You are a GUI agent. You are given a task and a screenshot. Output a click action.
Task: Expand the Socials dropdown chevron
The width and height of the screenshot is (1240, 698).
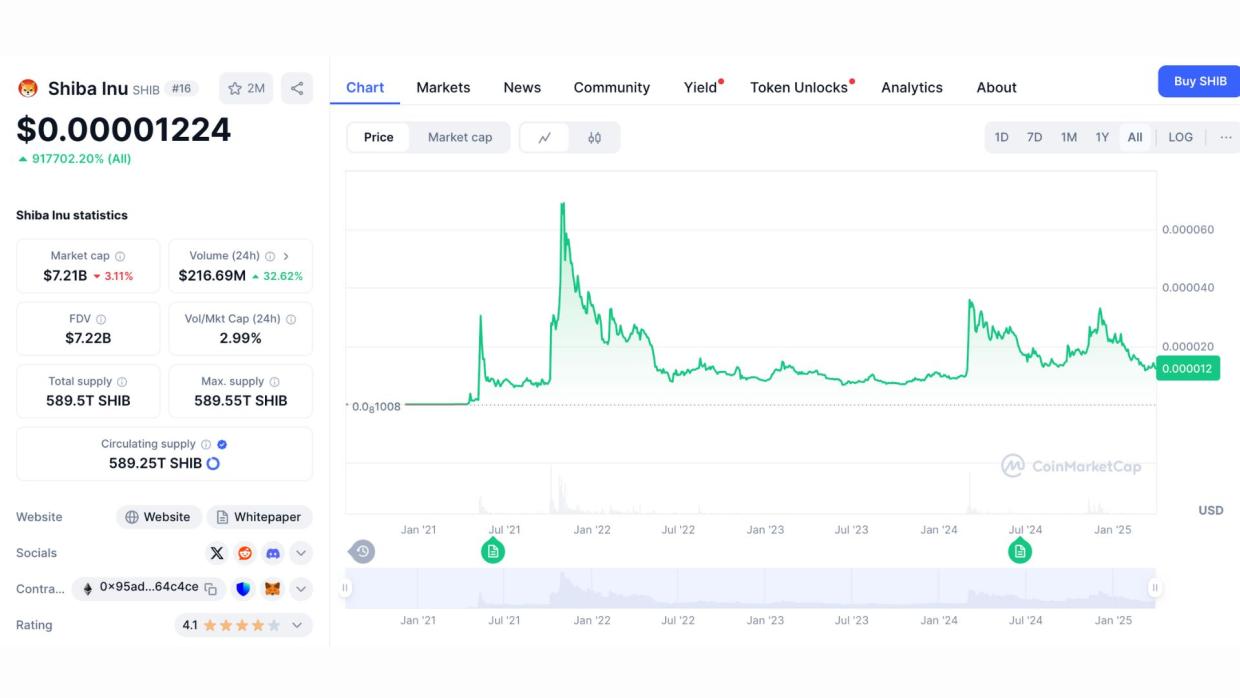[x=301, y=553]
